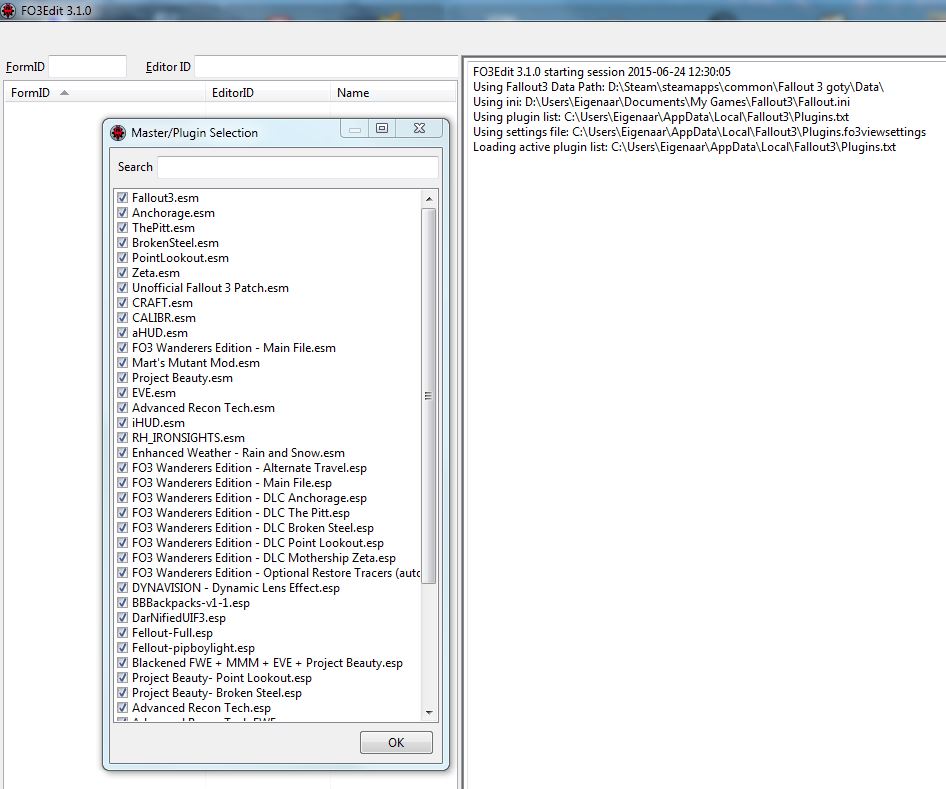Click the plugin list scrollbar thumb
Screen dimensions: 946x789
point(429,396)
